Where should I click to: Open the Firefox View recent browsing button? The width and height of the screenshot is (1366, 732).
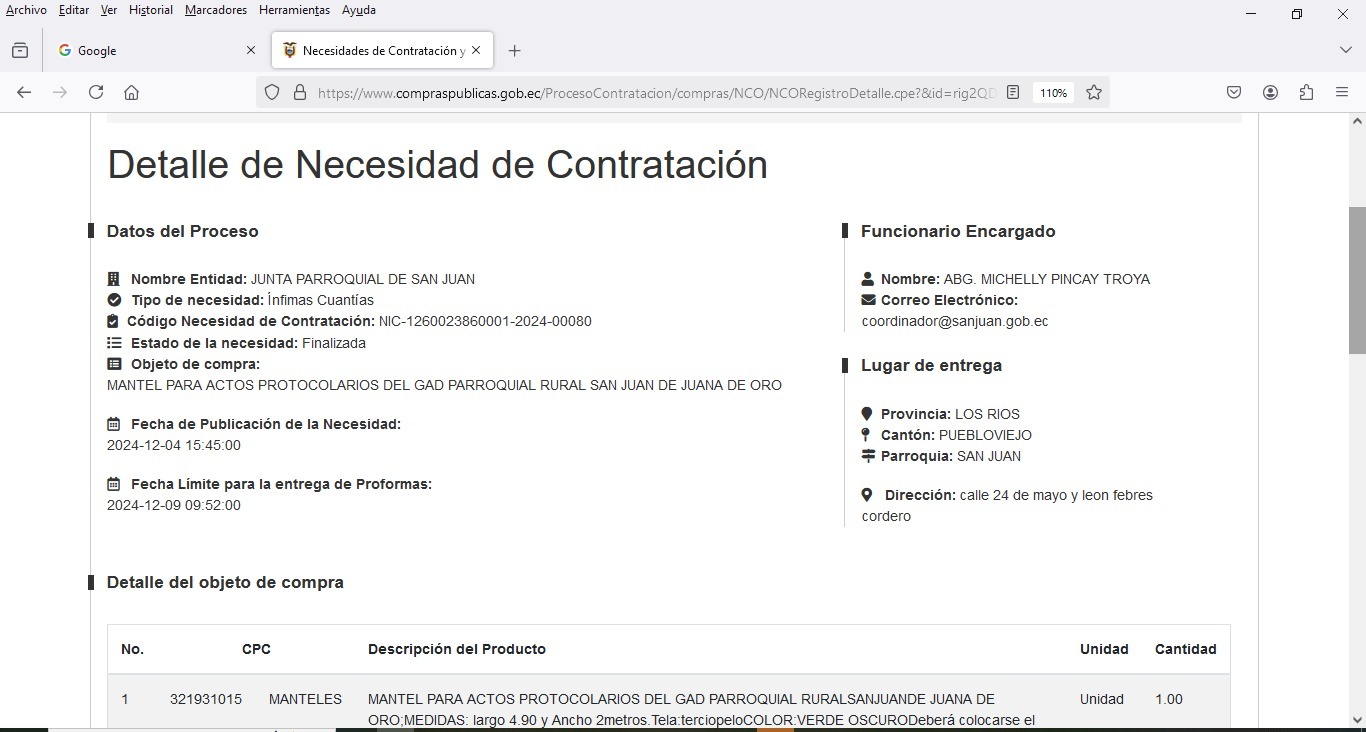click(x=20, y=50)
